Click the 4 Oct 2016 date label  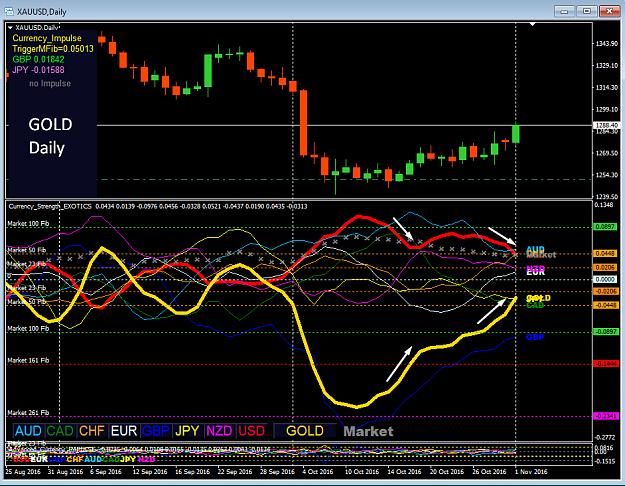318,472
